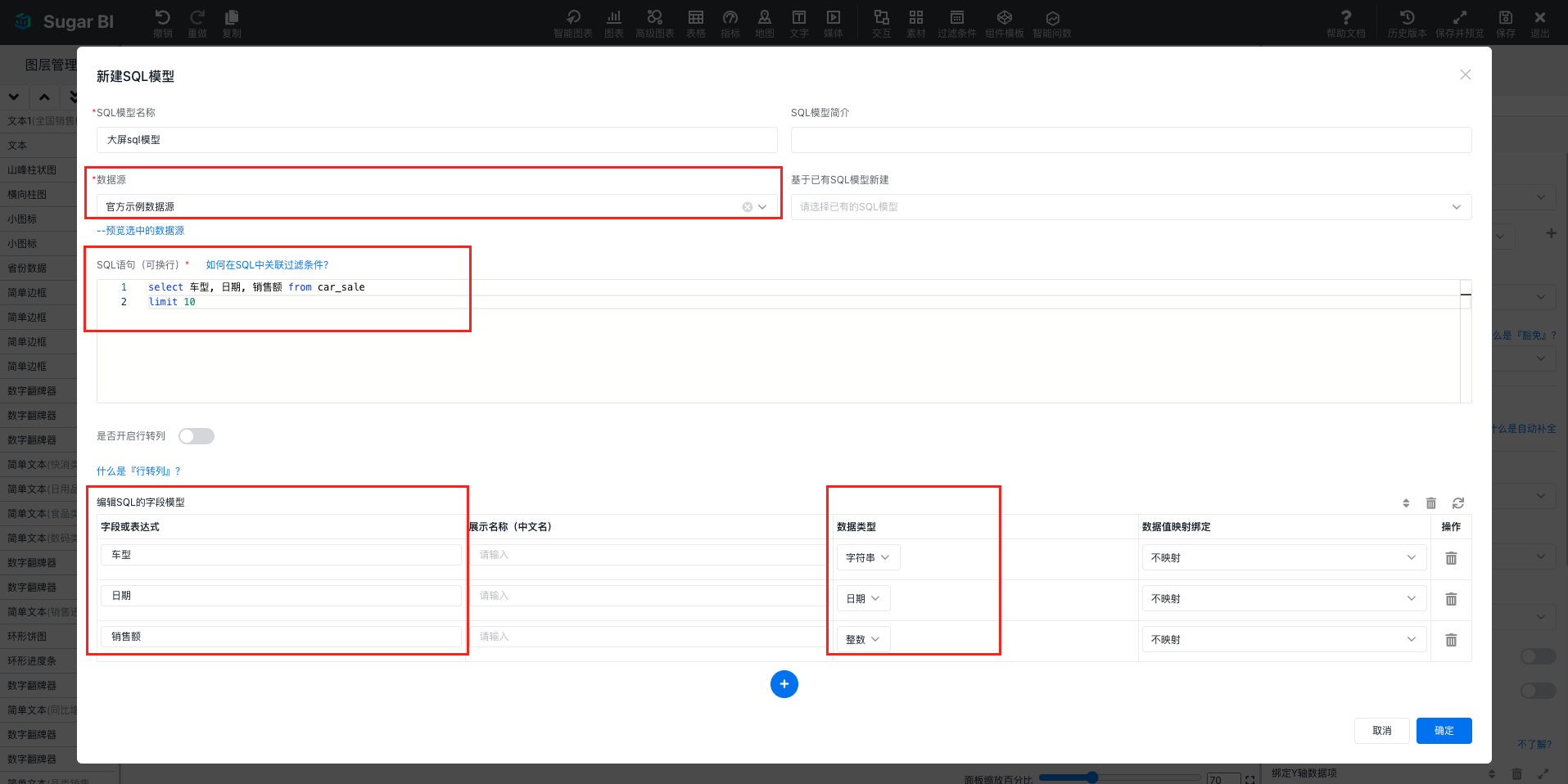Click the 确定 confirm button

pos(1444,731)
